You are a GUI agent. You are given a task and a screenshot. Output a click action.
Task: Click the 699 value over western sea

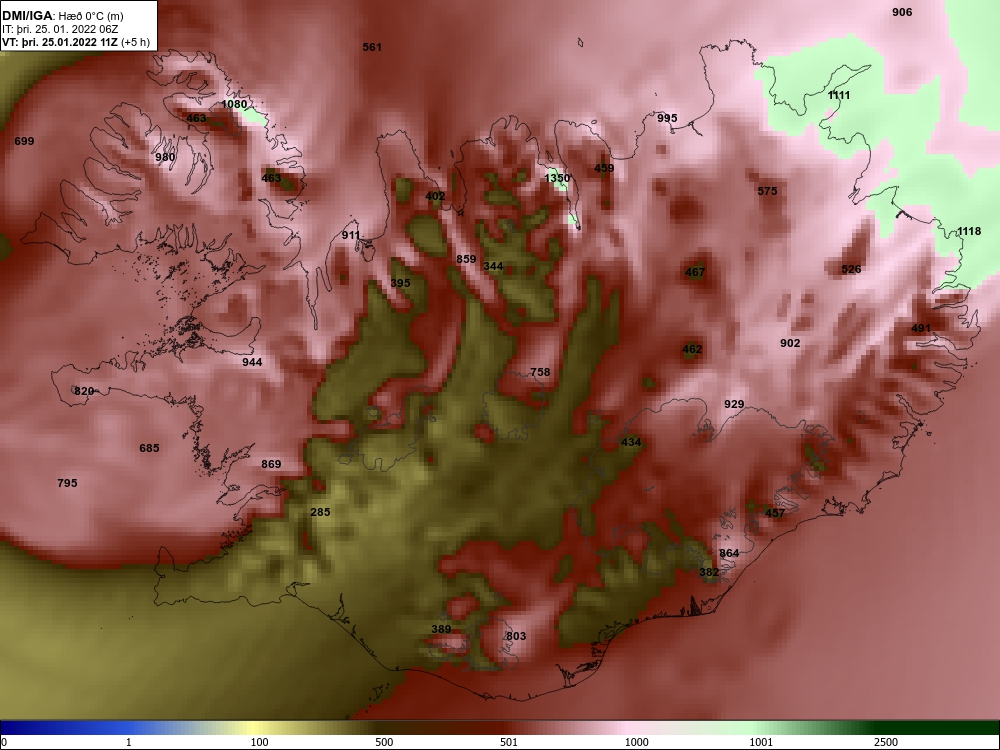[24, 142]
